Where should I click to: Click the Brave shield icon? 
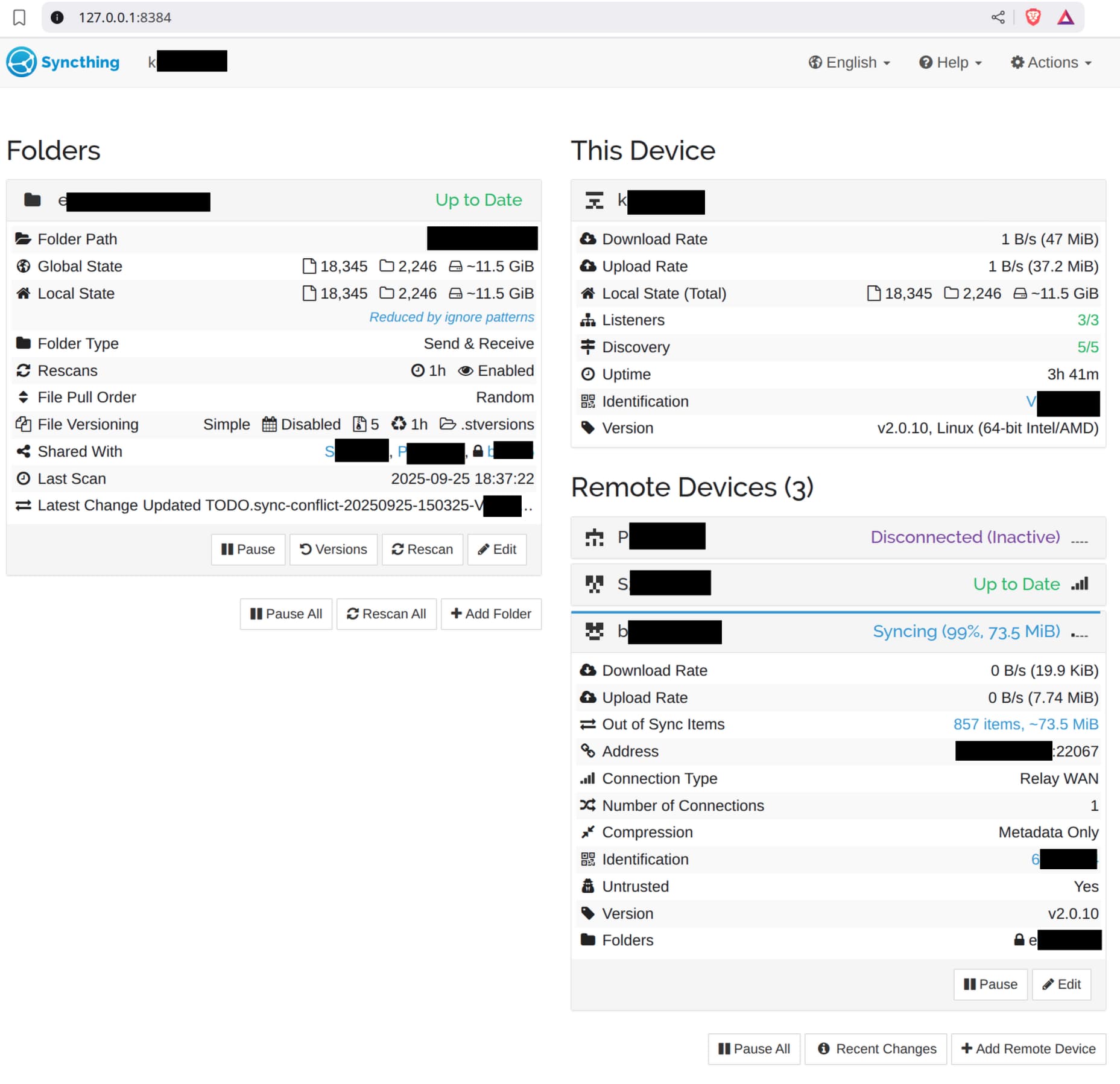(1033, 17)
